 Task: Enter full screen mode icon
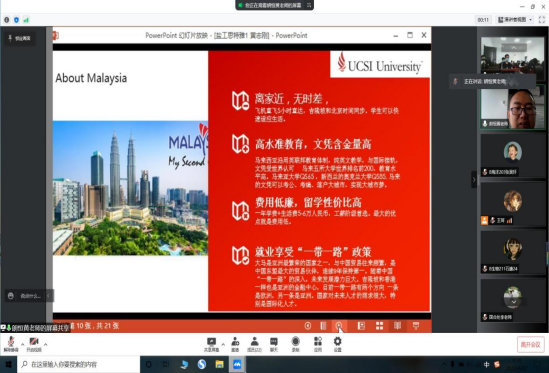coord(542,20)
